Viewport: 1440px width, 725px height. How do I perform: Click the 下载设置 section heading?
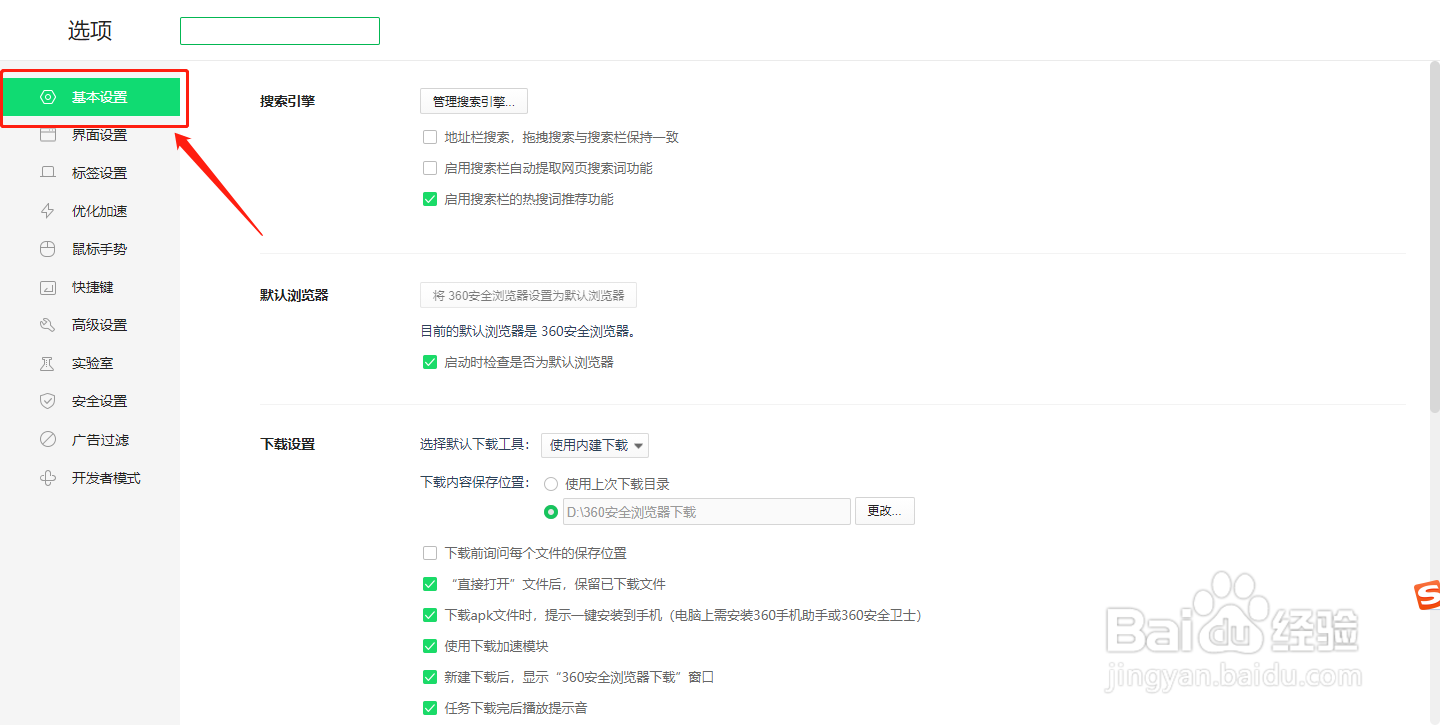pos(288,444)
